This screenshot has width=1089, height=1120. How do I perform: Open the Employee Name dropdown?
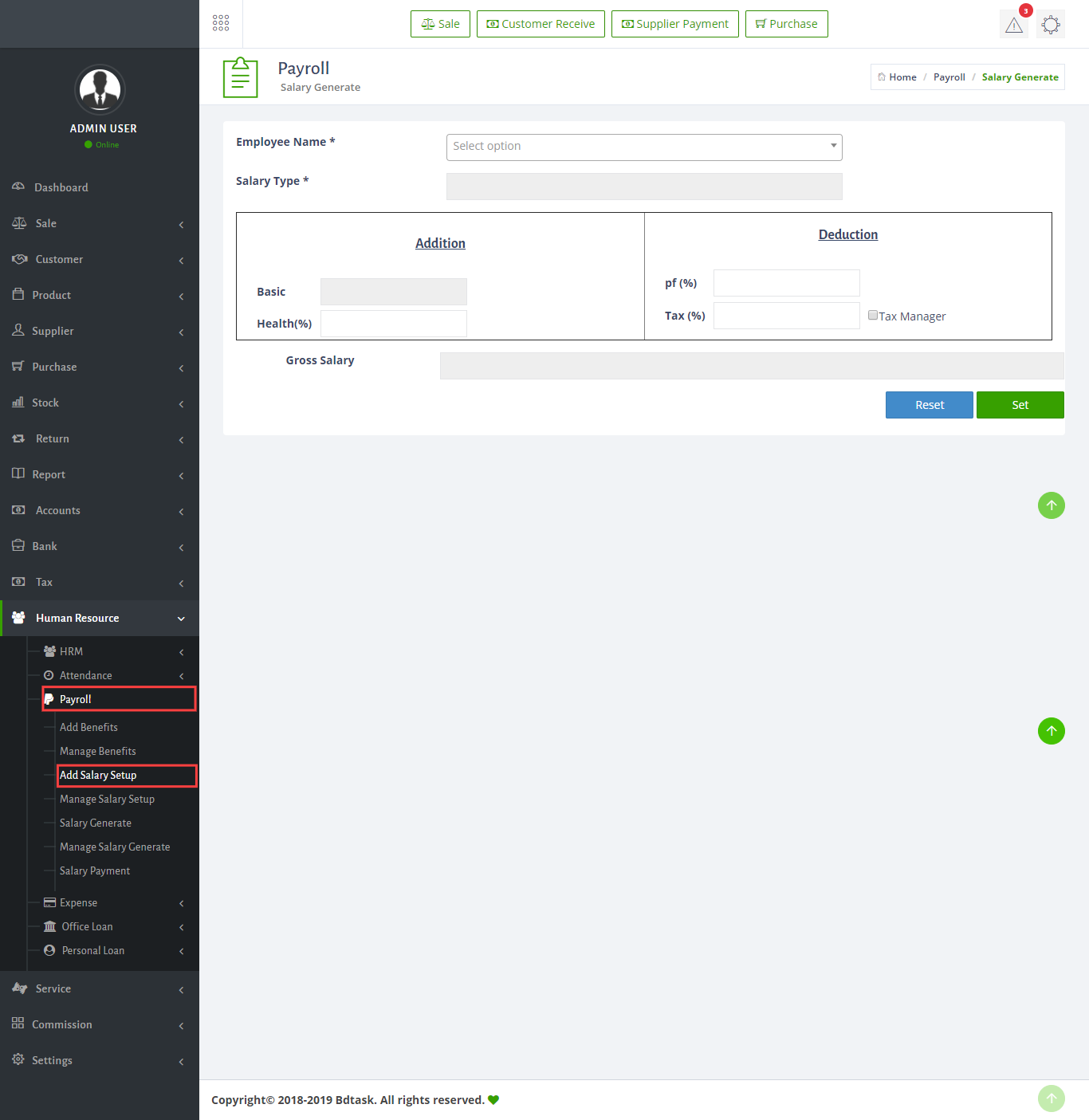[643, 147]
